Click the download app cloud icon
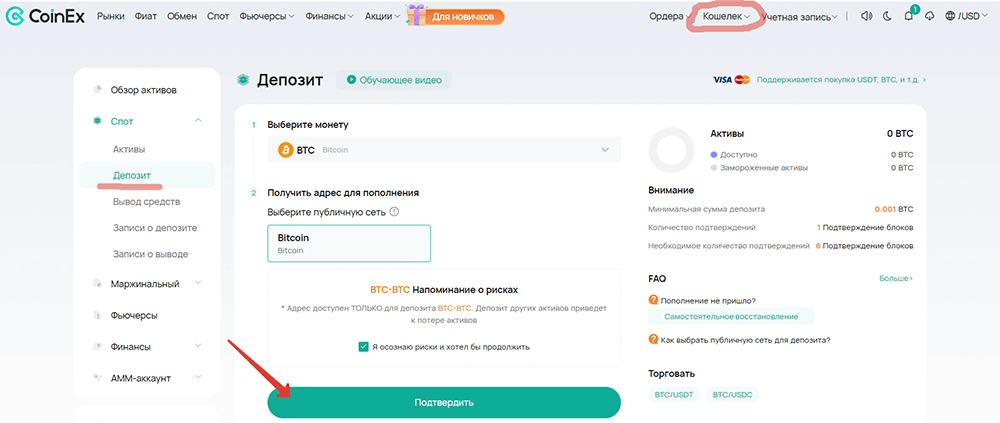This screenshot has width=1000, height=423. pos(929,17)
